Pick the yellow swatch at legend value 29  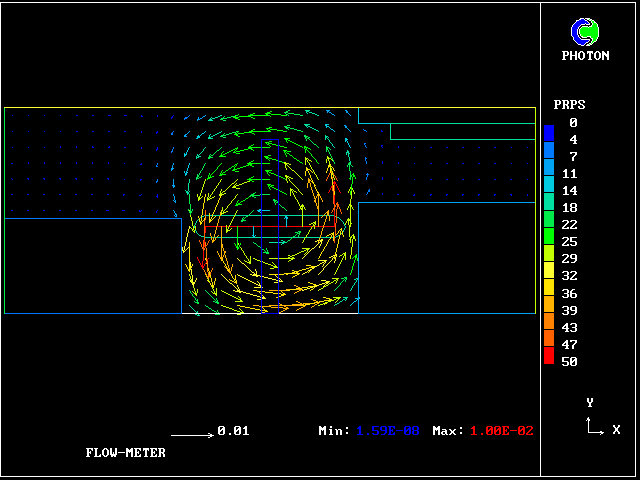click(549, 259)
